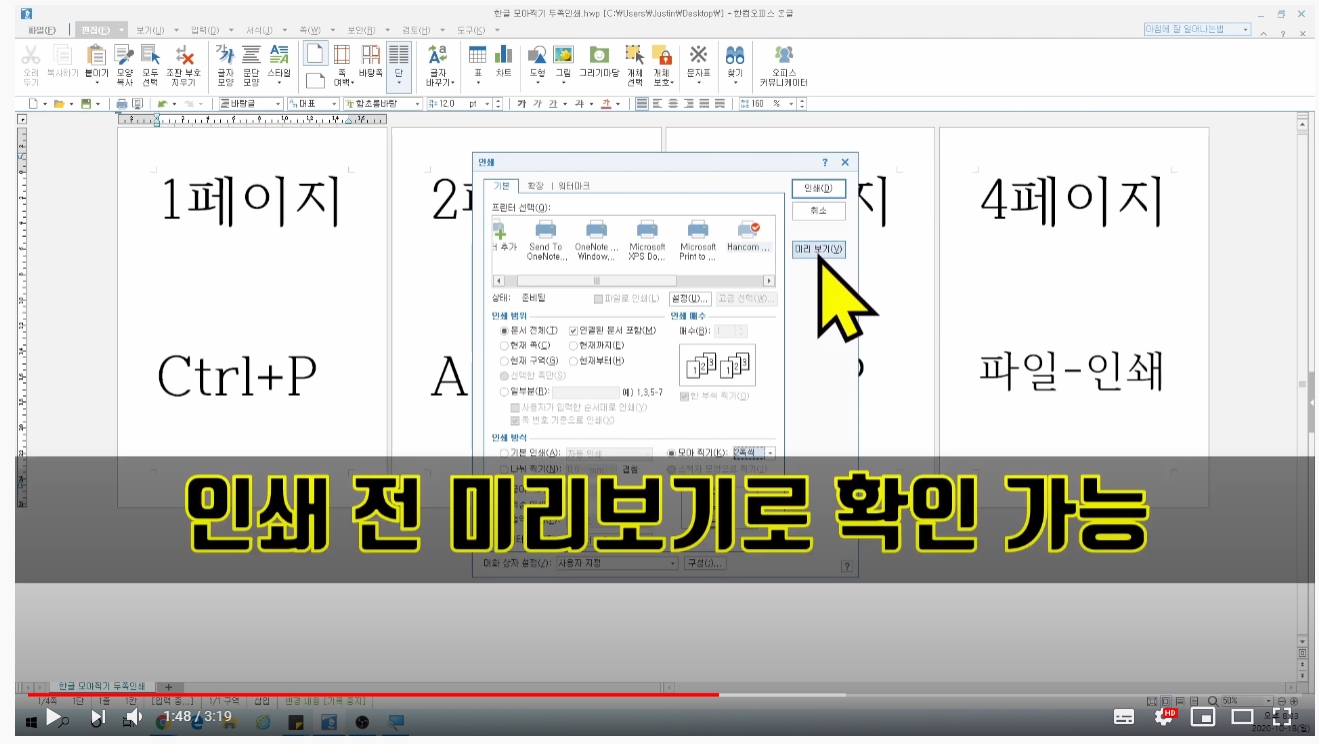Open the 파일 (File) menu
Viewport: 1319px width, 744px height.
point(42,30)
